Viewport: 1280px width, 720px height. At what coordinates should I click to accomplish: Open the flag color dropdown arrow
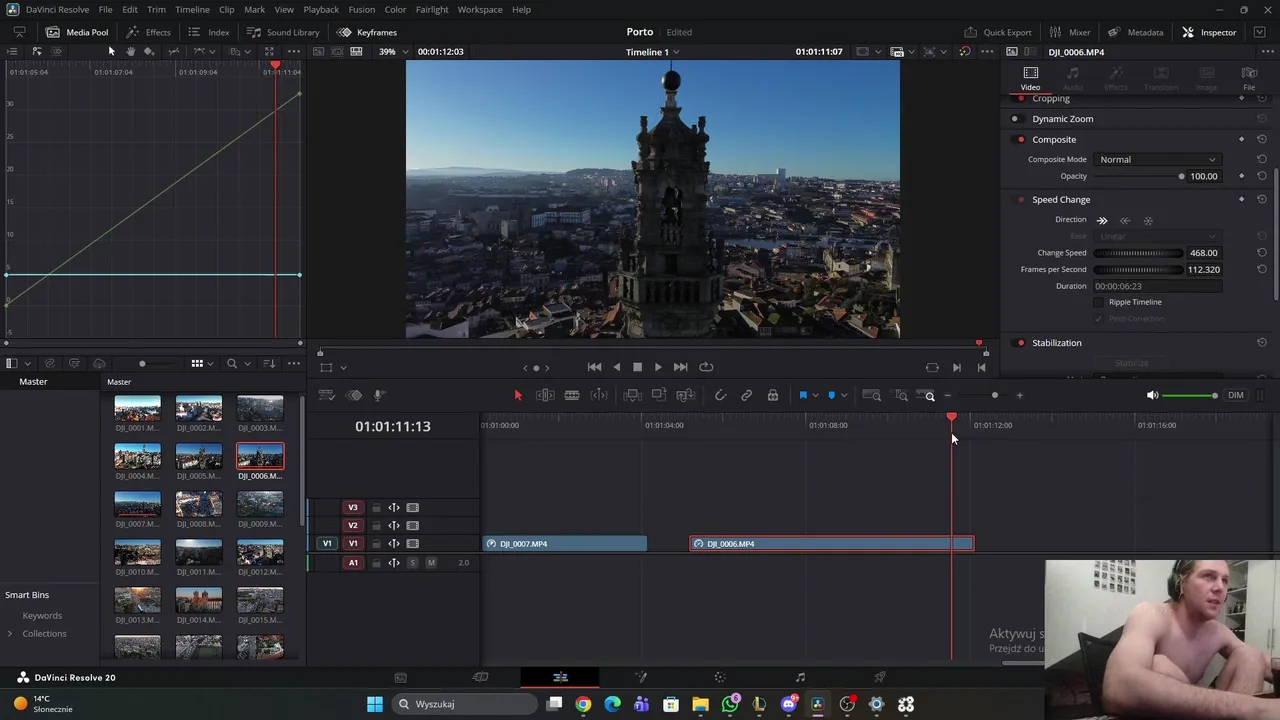[815, 396]
